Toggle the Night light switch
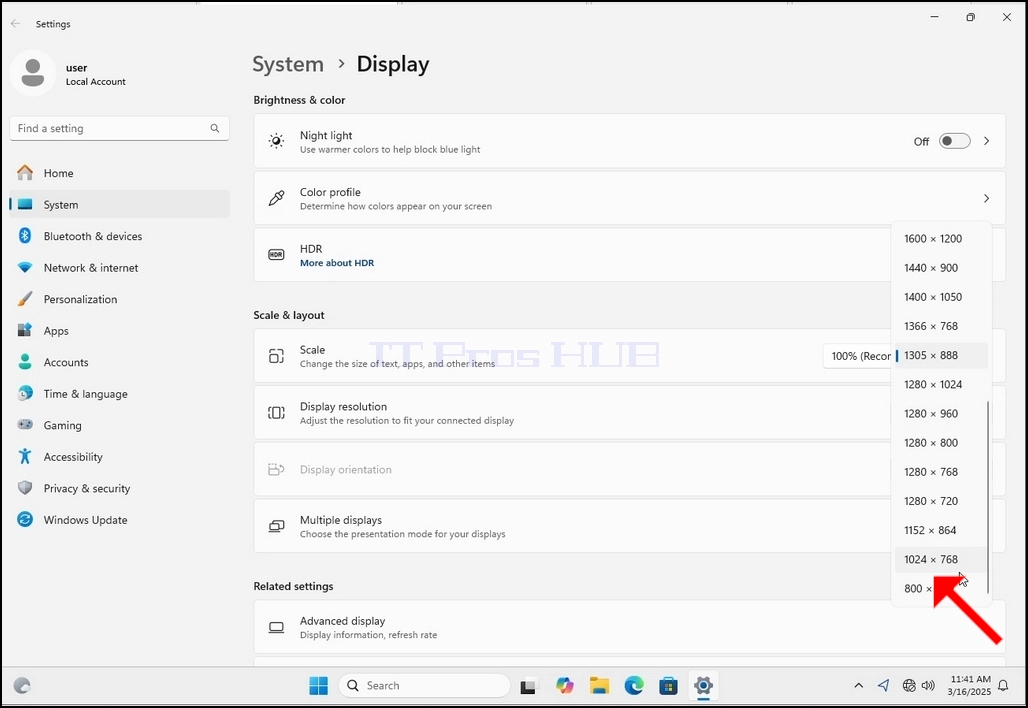The image size is (1028, 708). (x=954, y=141)
